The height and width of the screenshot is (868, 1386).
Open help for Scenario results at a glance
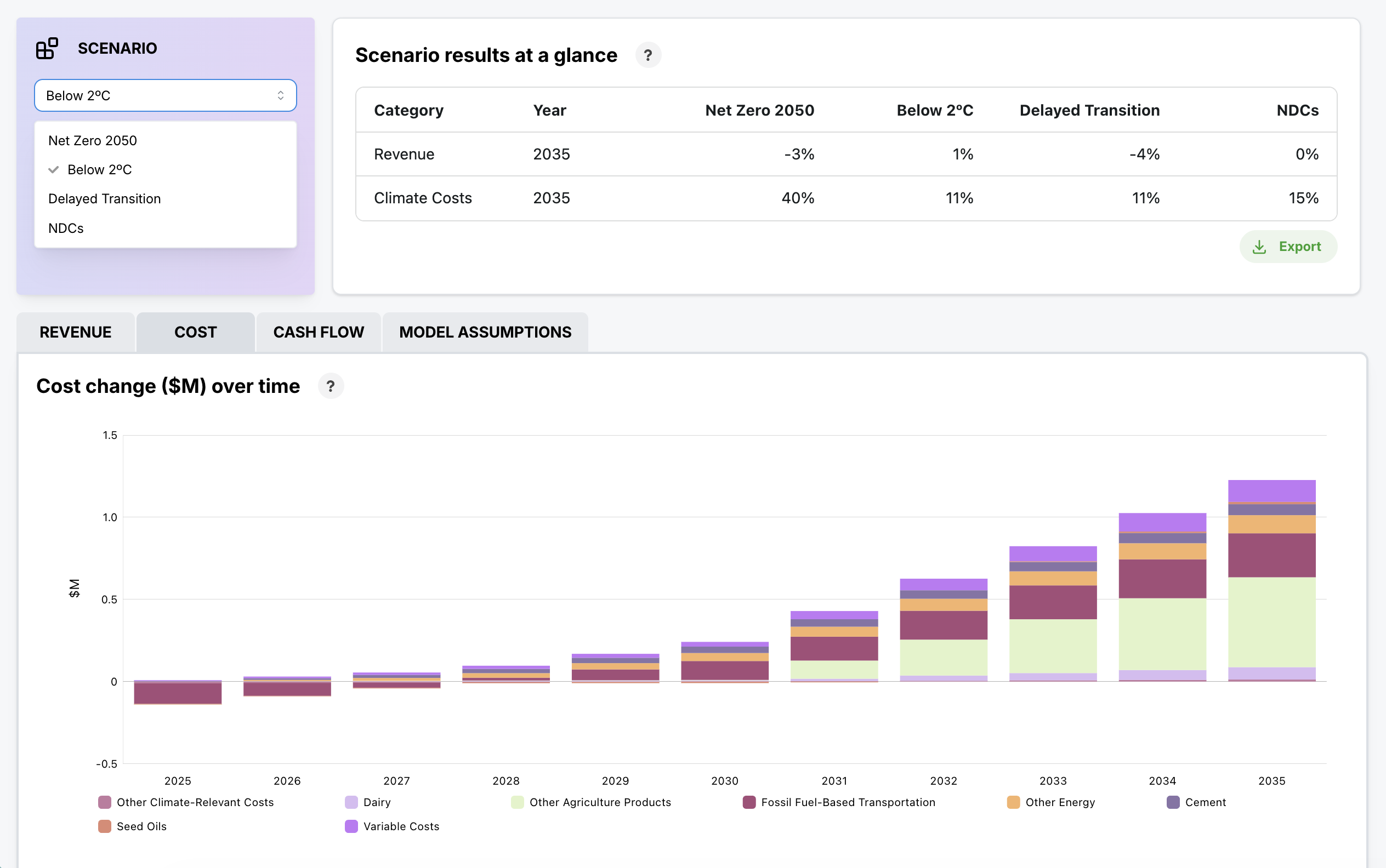[x=648, y=55]
